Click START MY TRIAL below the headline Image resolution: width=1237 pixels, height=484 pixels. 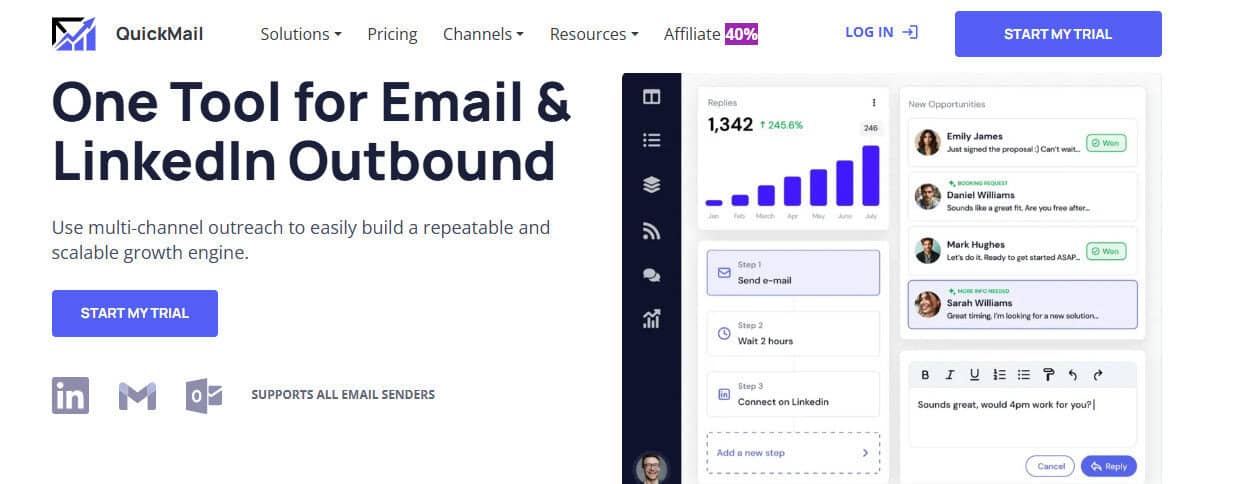pos(135,313)
